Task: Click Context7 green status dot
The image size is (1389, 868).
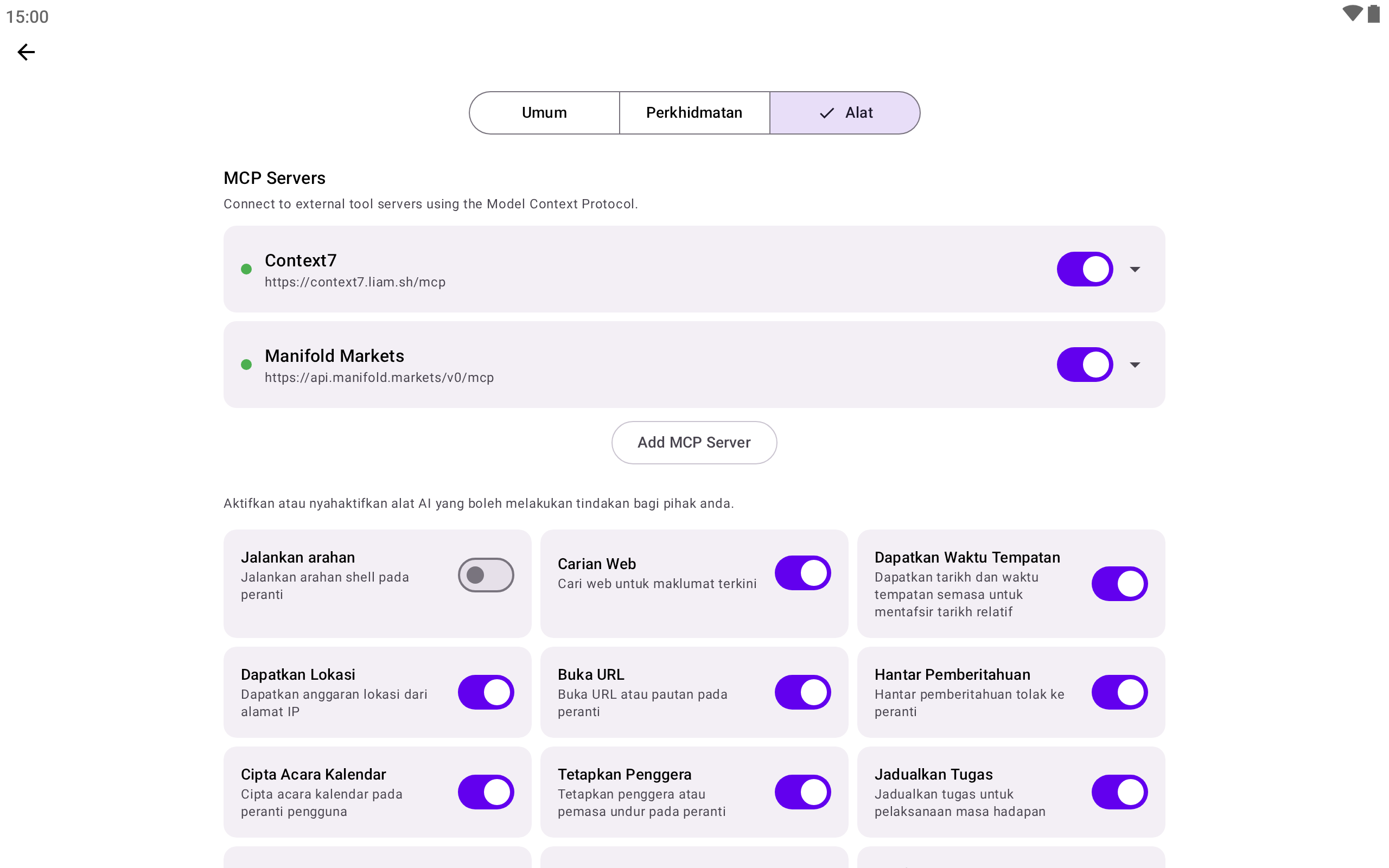Action: click(246, 269)
